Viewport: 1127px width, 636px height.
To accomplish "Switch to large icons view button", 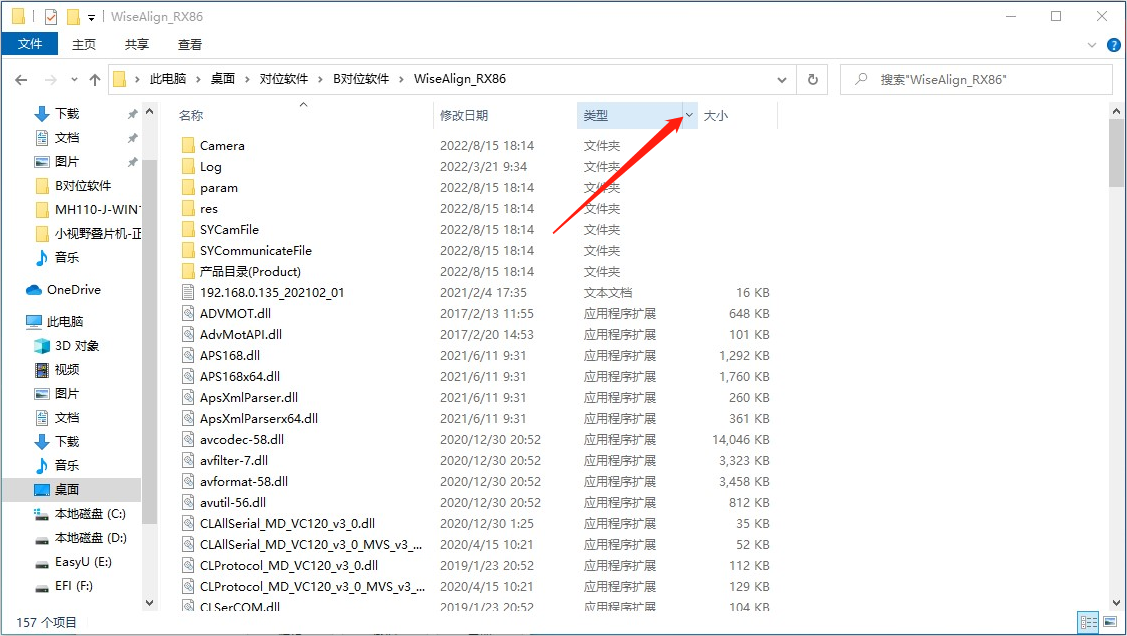I will pyautogui.click(x=1111, y=622).
